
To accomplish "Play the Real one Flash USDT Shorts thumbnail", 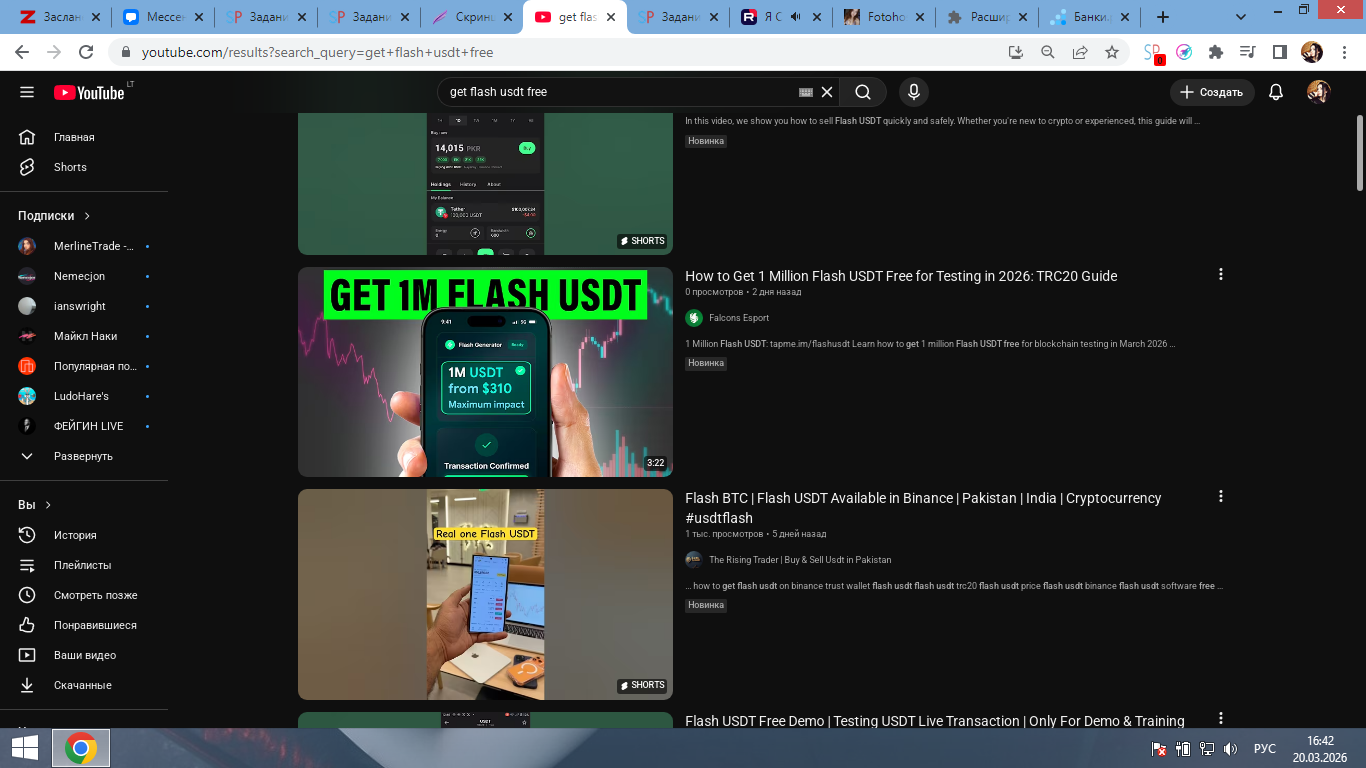I will pyautogui.click(x=485, y=594).
